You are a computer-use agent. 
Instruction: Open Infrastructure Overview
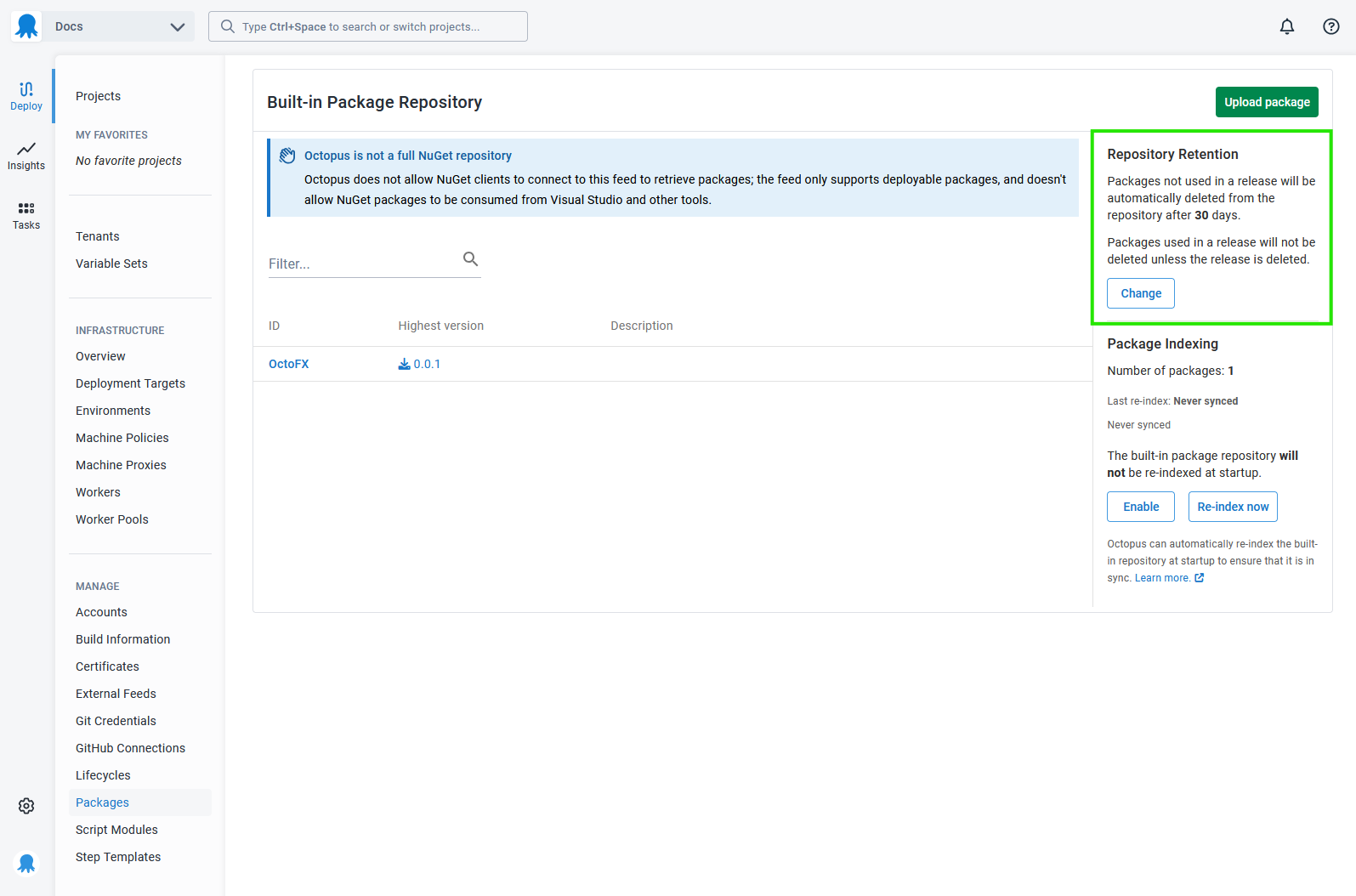pos(100,356)
